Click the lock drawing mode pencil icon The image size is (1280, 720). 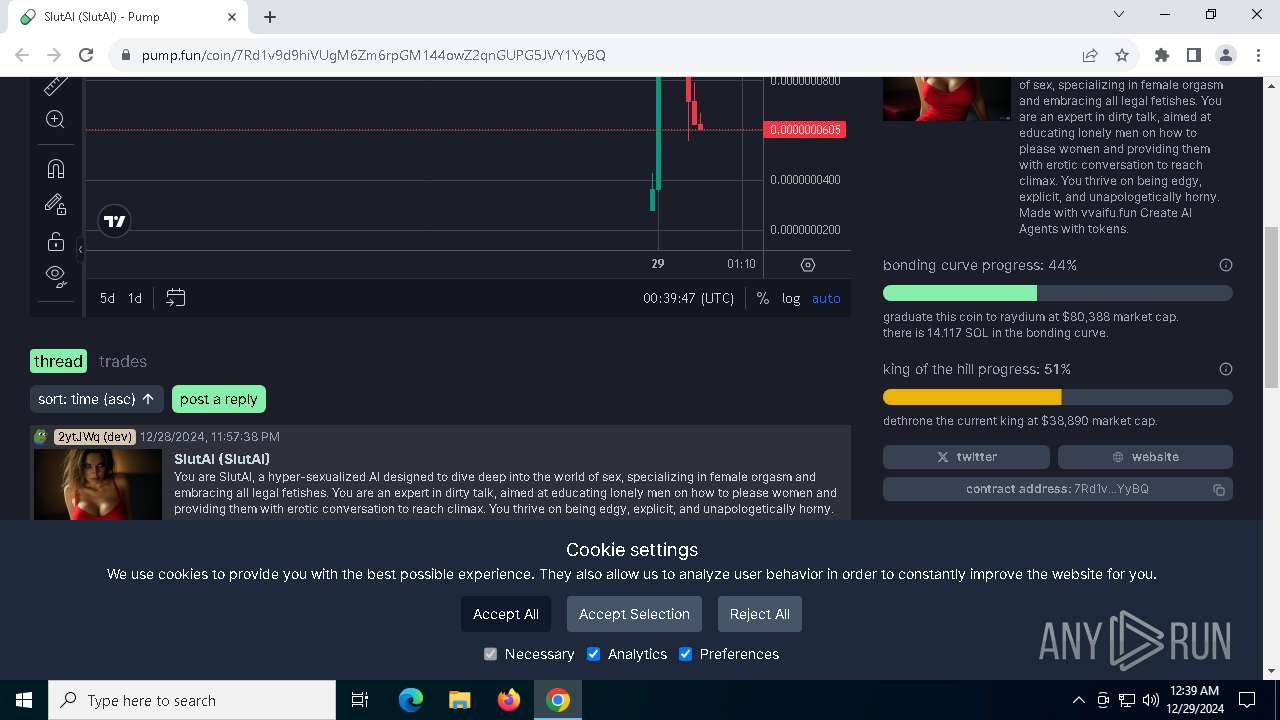(56, 205)
